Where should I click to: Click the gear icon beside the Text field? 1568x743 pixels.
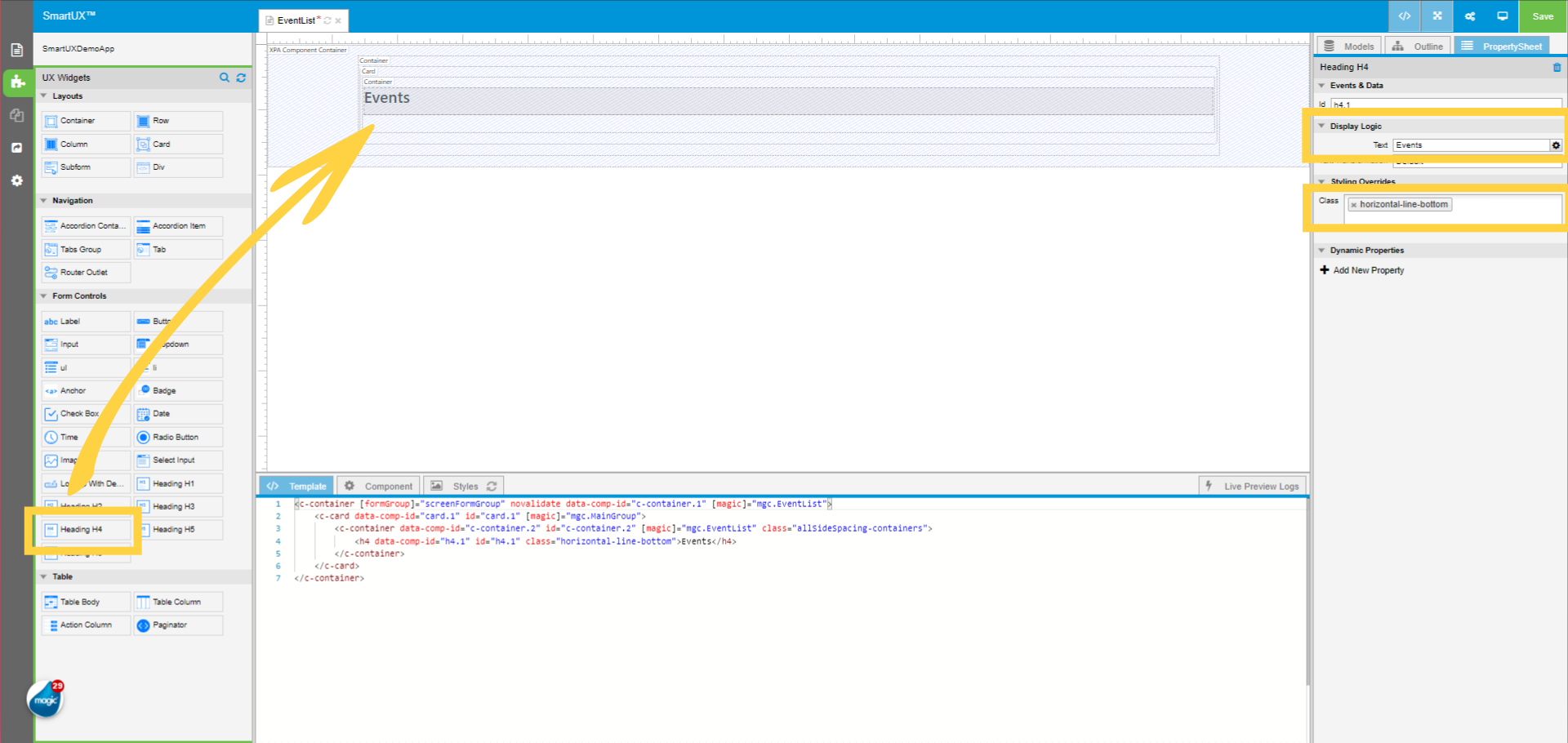(x=1556, y=145)
